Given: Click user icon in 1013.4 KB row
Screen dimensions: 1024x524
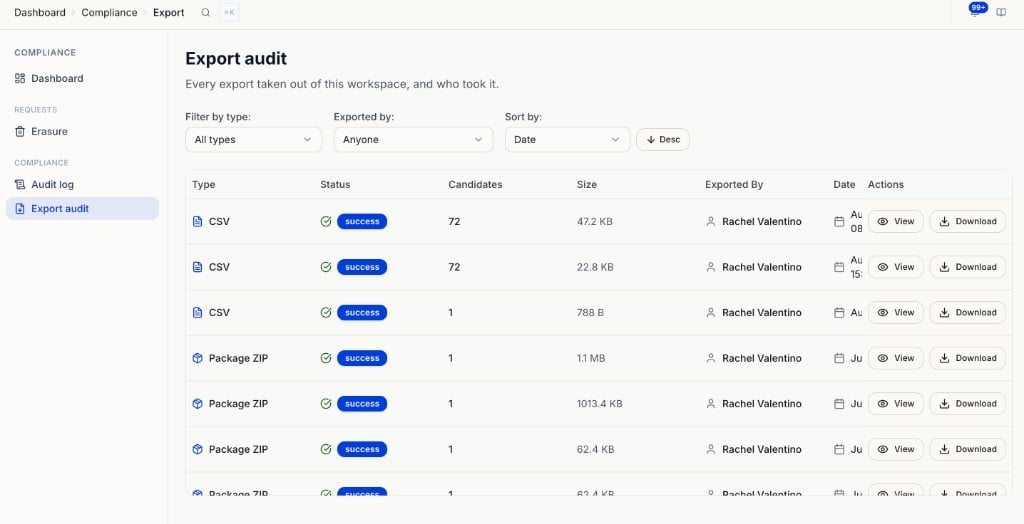Looking at the screenshot, I should pyautogui.click(x=711, y=404).
